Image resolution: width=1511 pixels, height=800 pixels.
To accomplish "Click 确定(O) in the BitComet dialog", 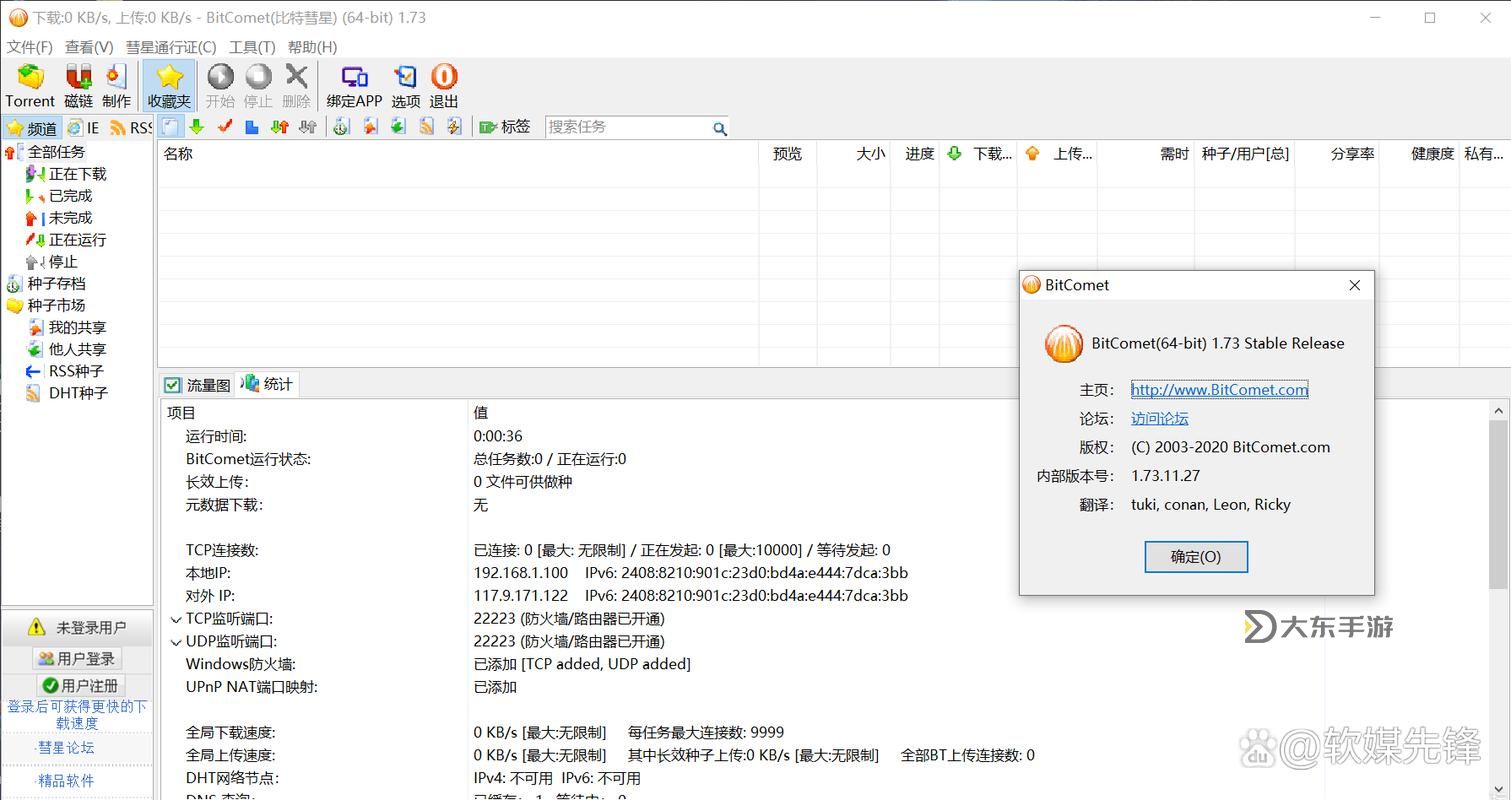I will click(x=1196, y=557).
